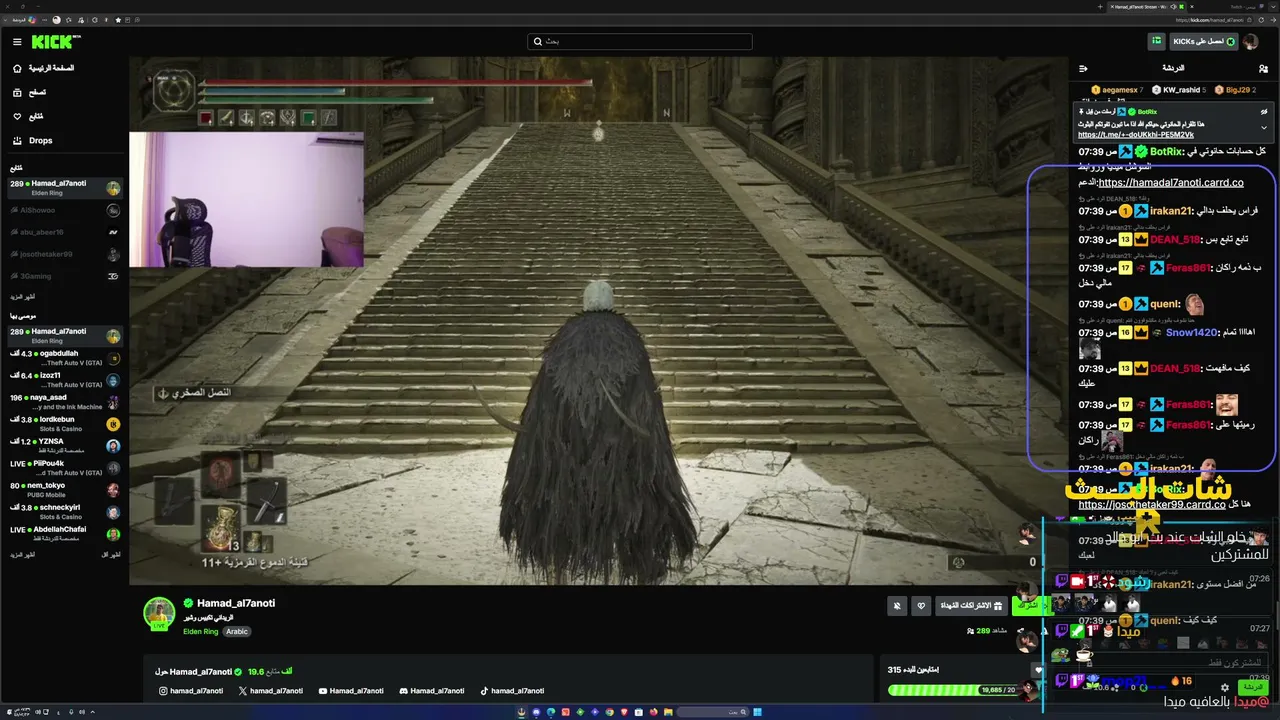
Task: Open Hamad_al7anoti TikTok link
Action: (512, 691)
